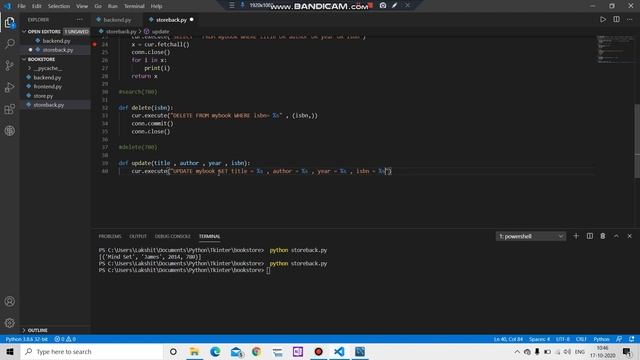The image size is (640, 360).
Task: Open notifications bell in status bar
Action: (x=631, y=339)
